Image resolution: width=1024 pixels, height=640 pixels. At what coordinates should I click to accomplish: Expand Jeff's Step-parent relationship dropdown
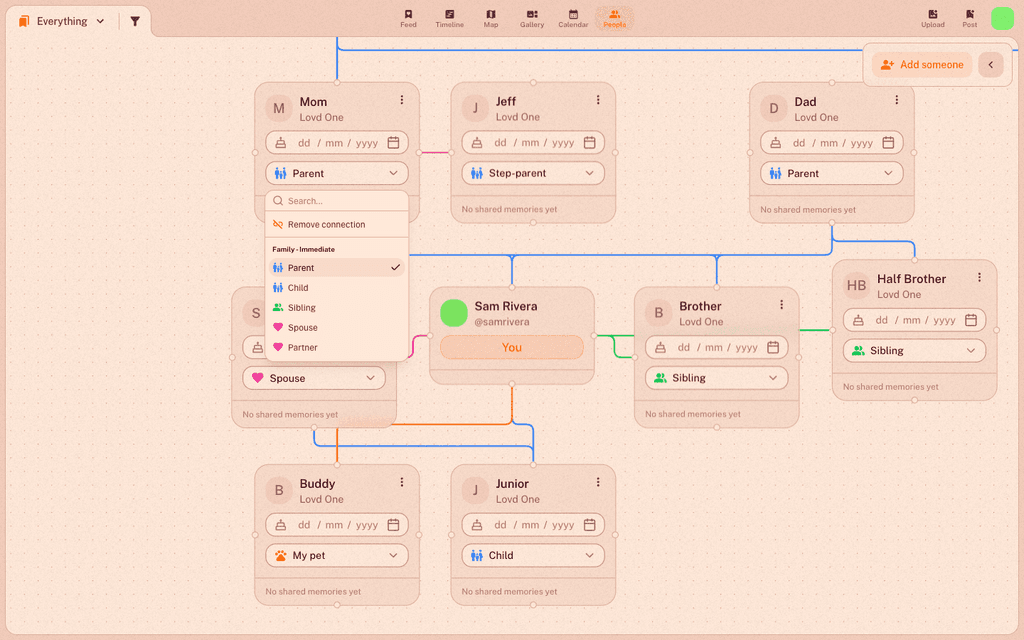click(533, 173)
